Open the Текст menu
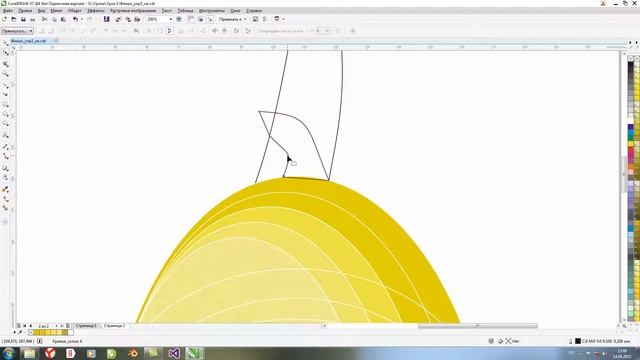This screenshot has width=640, height=360. click(x=167, y=11)
